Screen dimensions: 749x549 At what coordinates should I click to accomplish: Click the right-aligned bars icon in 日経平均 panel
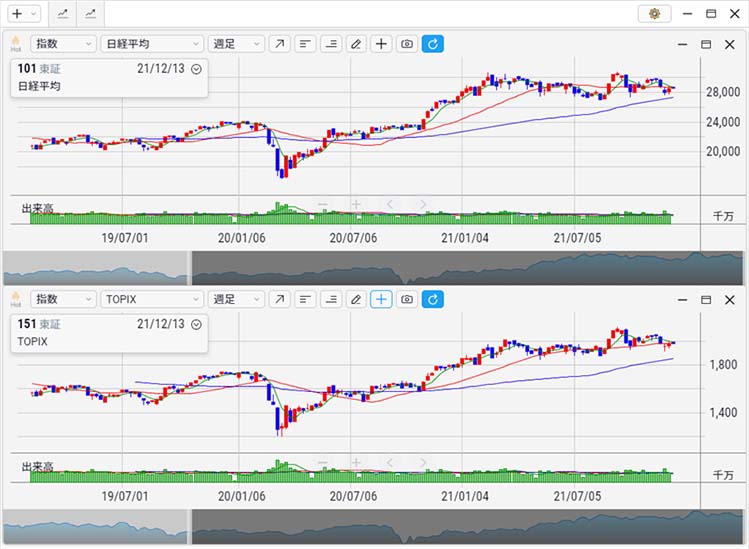coord(331,44)
